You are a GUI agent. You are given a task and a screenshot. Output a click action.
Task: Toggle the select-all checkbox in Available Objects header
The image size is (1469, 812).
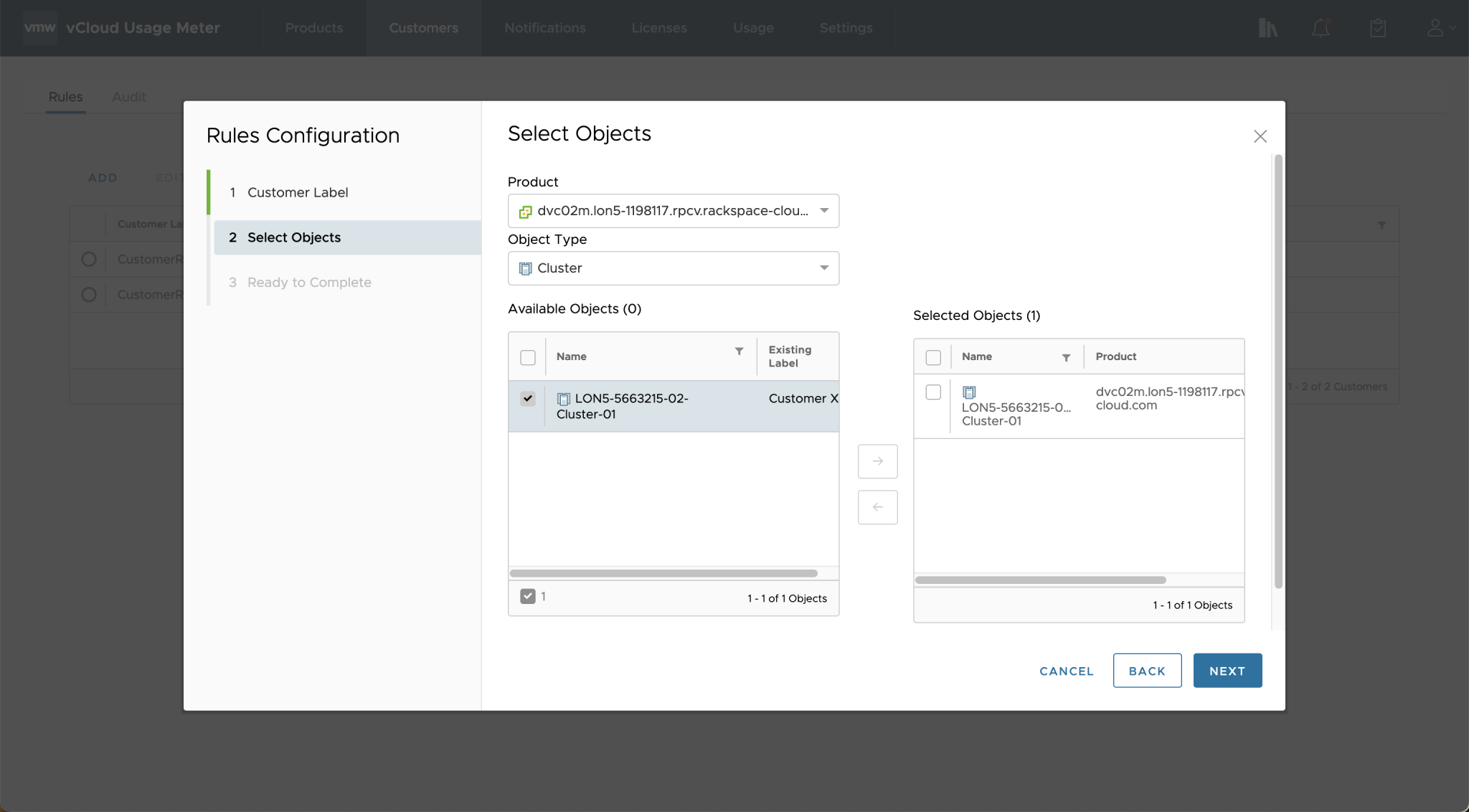[x=526, y=357]
